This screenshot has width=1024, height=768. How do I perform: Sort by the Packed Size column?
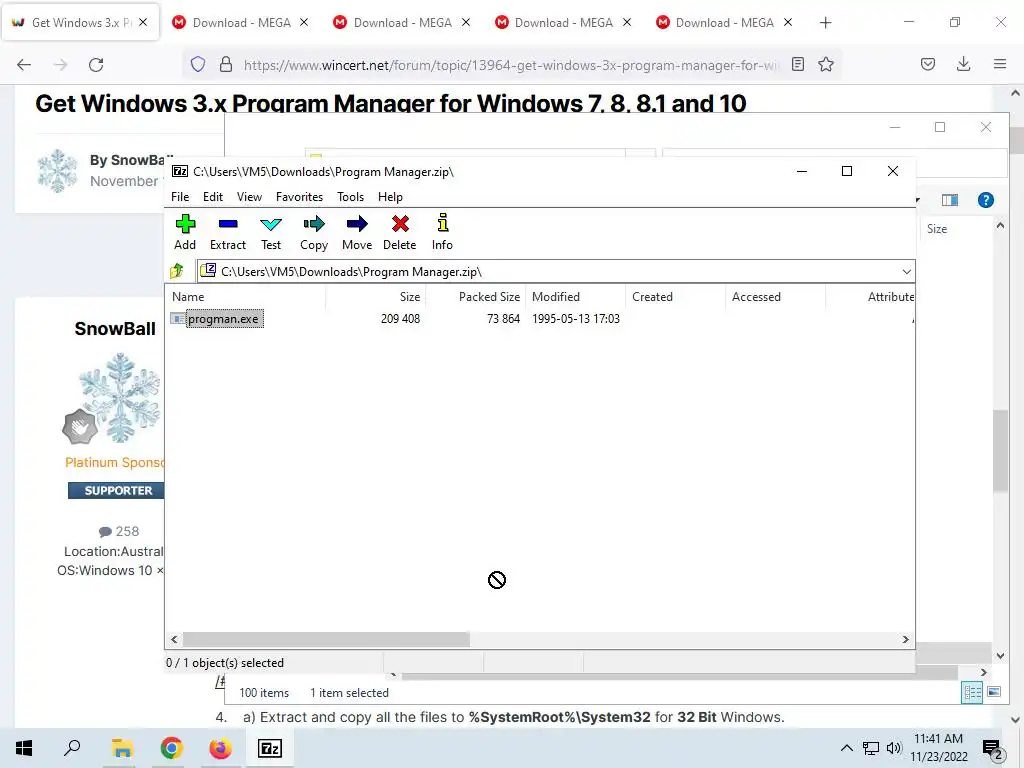pos(475,296)
